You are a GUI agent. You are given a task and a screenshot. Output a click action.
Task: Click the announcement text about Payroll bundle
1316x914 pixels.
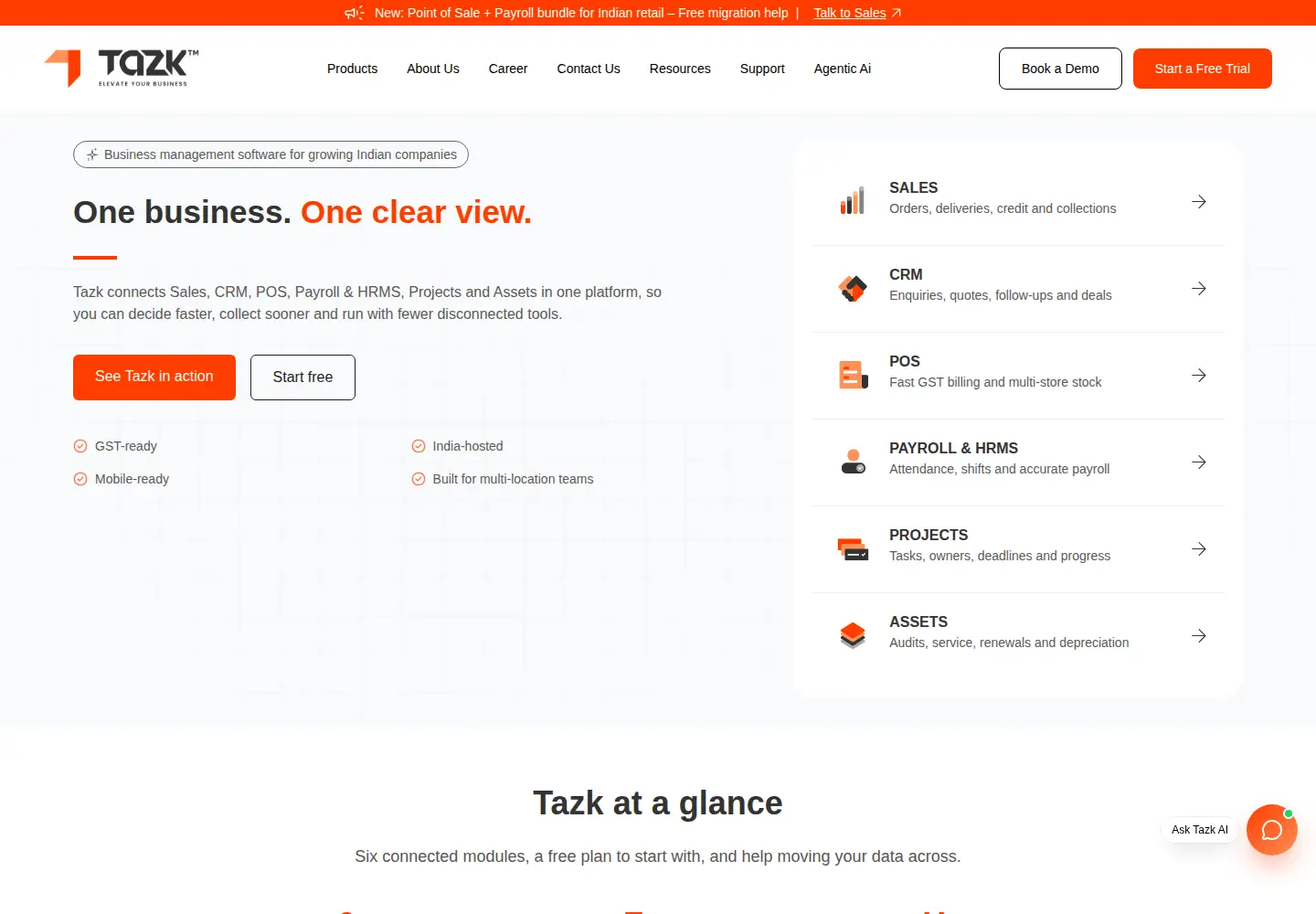[x=581, y=13]
